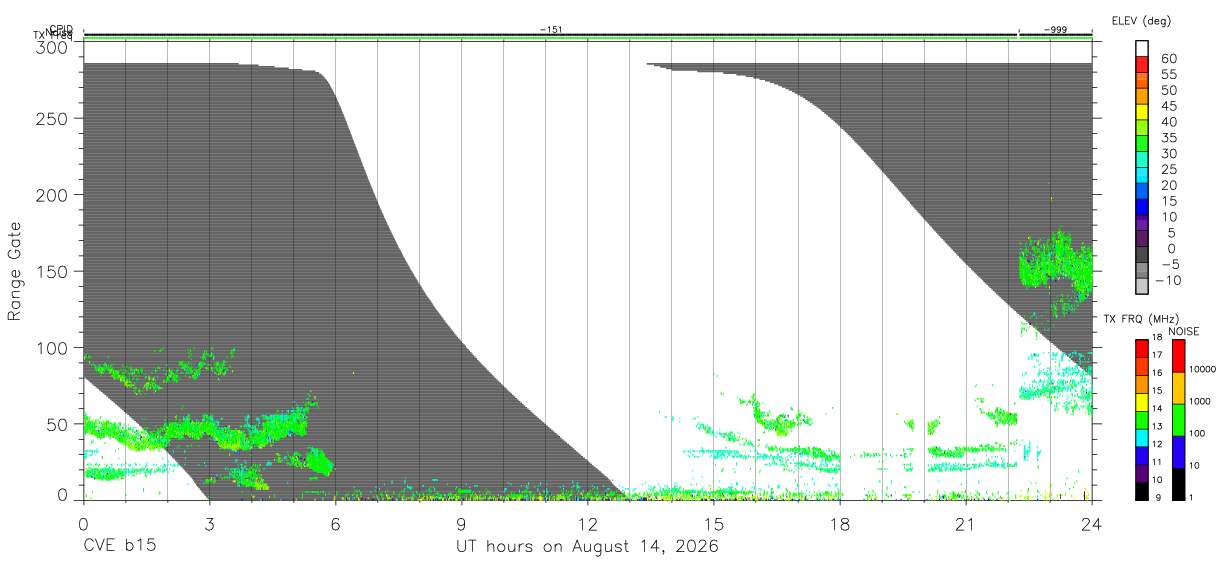
Task: Click the x-axis tick label '24'
Action: point(1091,524)
